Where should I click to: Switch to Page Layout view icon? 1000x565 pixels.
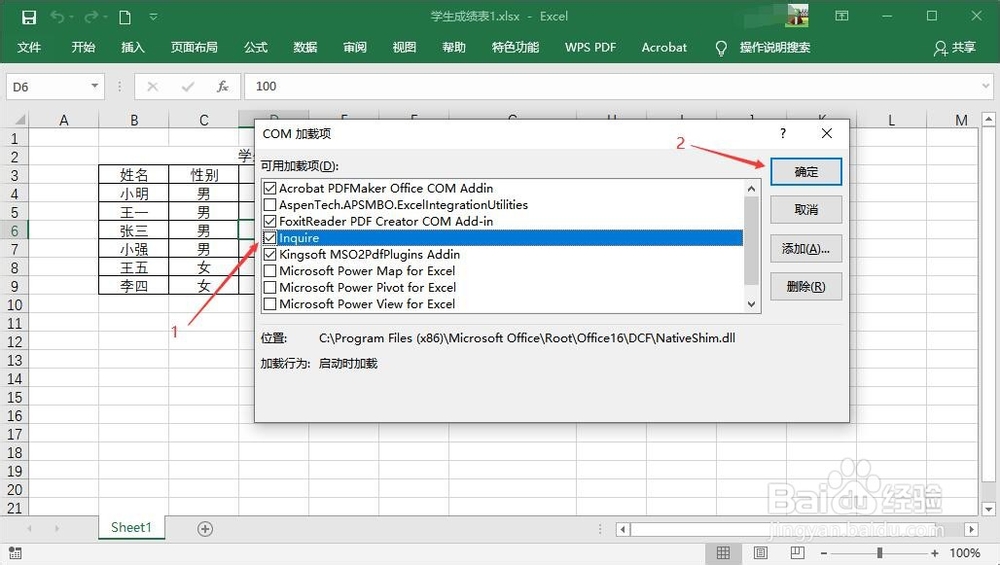coord(760,553)
